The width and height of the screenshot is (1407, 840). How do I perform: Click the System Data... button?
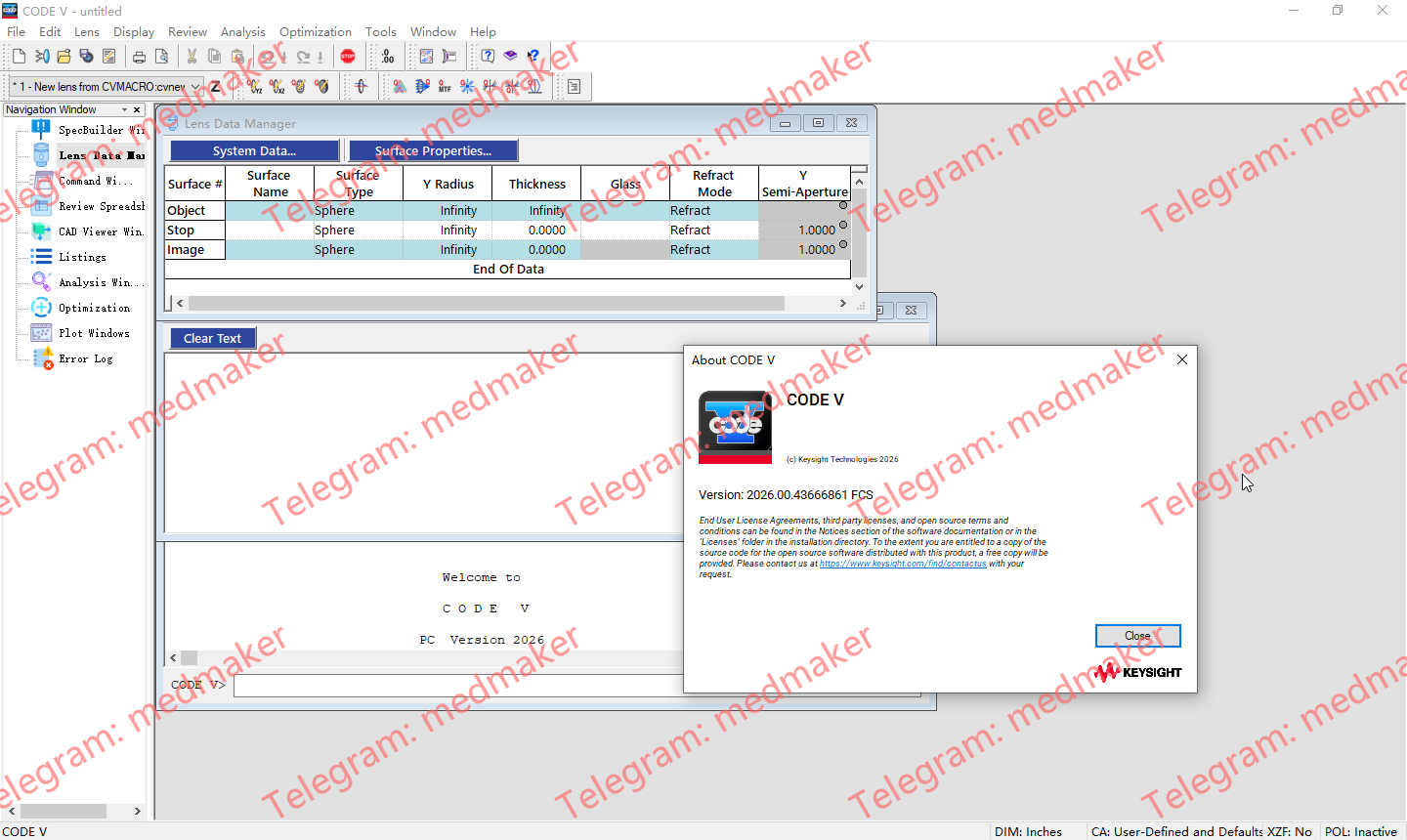pyautogui.click(x=254, y=150)
